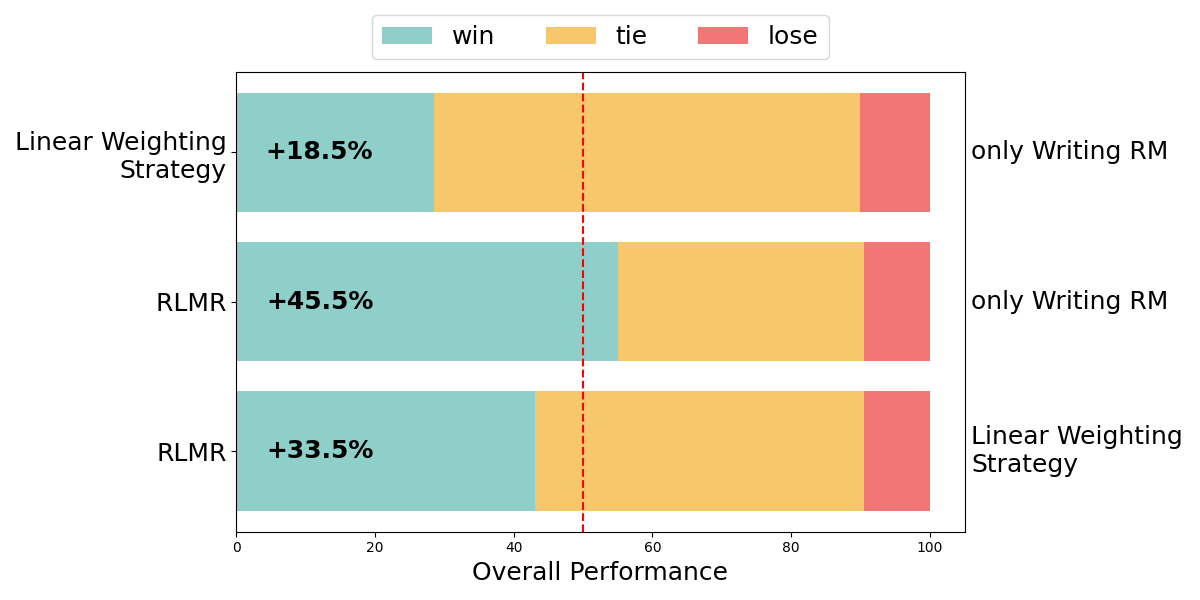Image resolution: width=1200 pixels, height=600 pixels.
Task: Click the "lose" legend text label
Action: coord(792,36)
